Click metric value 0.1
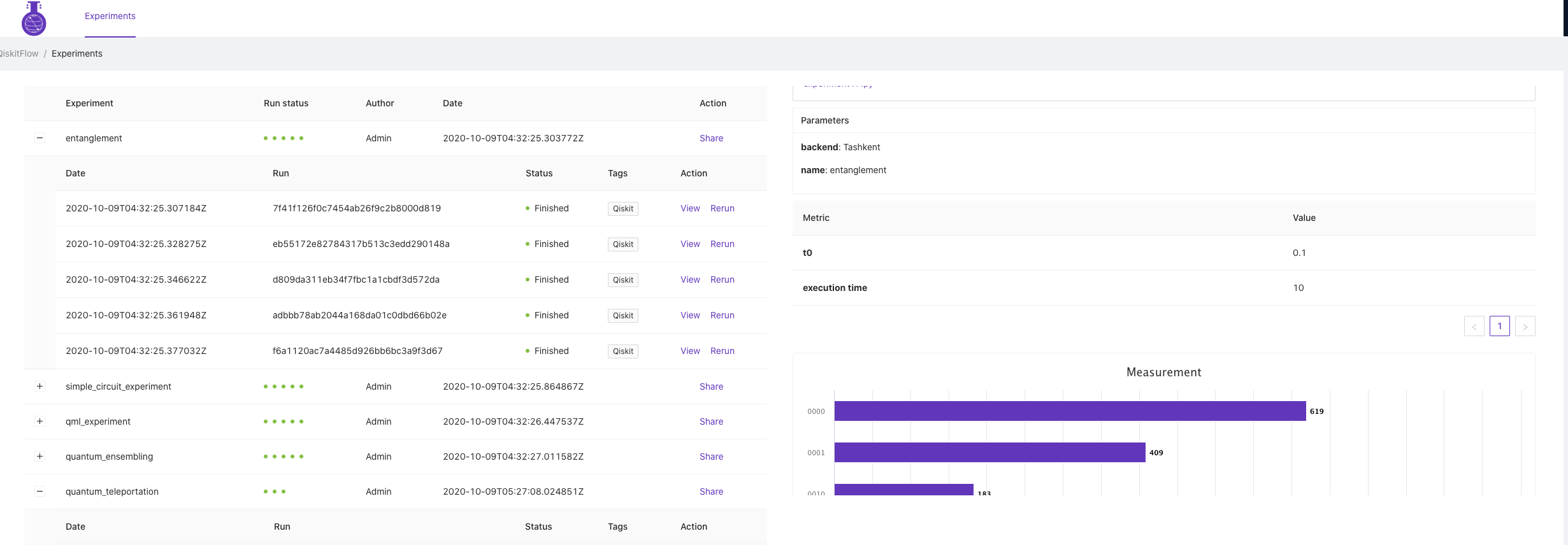This screenshot has height=545, width=1568. point(1299,253)
